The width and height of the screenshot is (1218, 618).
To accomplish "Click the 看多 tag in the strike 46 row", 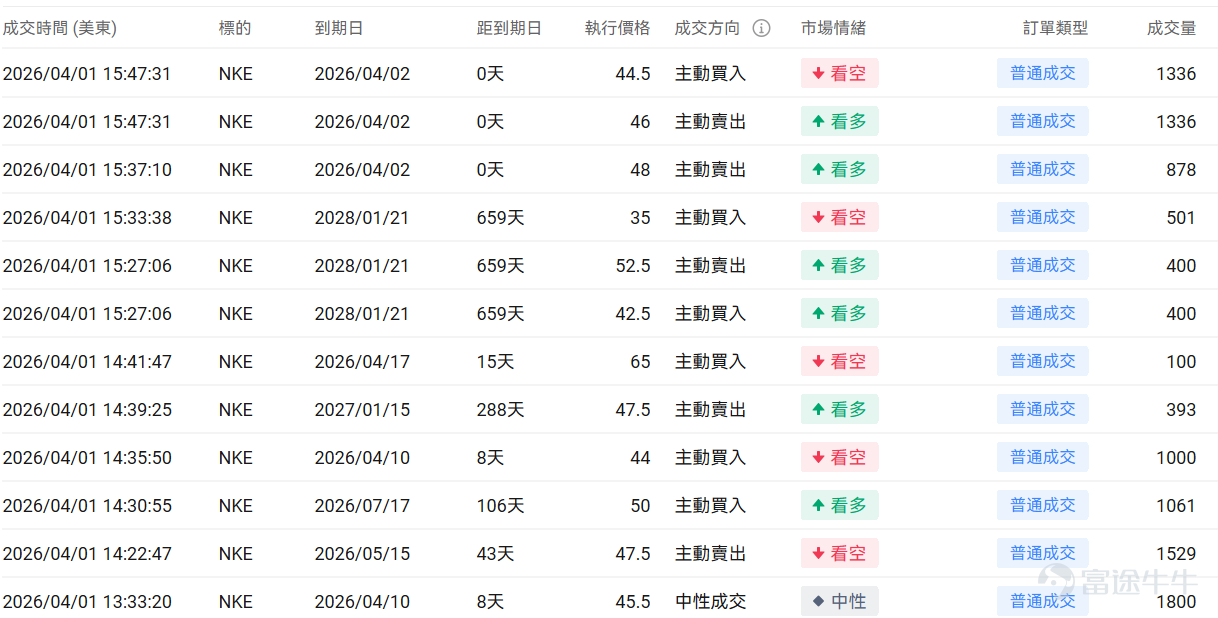I will (x=840, y=121).
